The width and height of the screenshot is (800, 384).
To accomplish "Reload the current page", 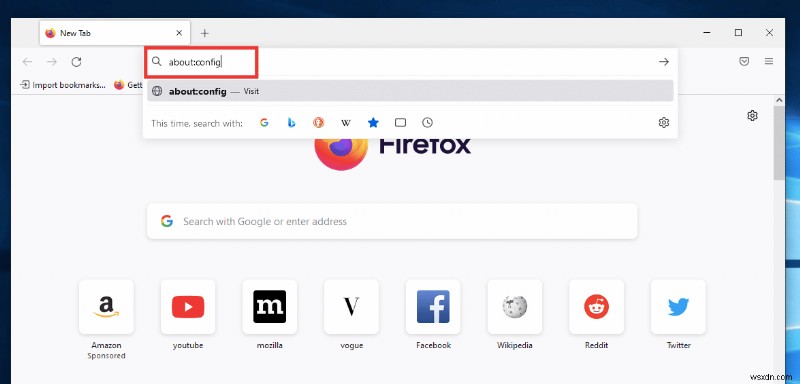I will pos(77,62).
